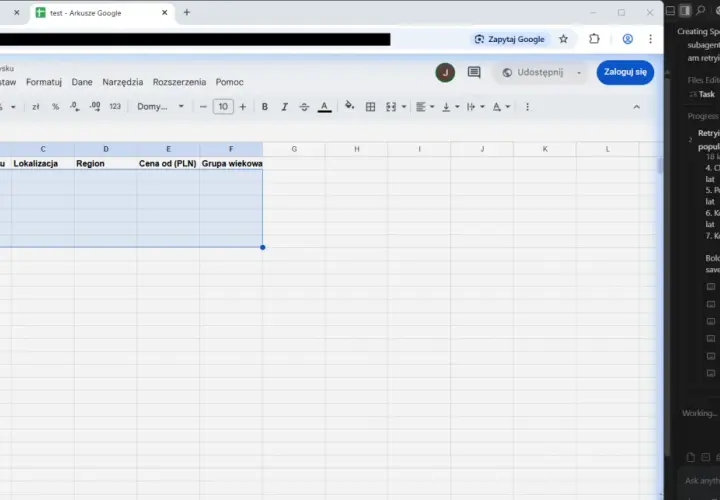Increase font size with plus button
Screen dimensions: 720x500
pyautogui.click(x=243, y=107)
